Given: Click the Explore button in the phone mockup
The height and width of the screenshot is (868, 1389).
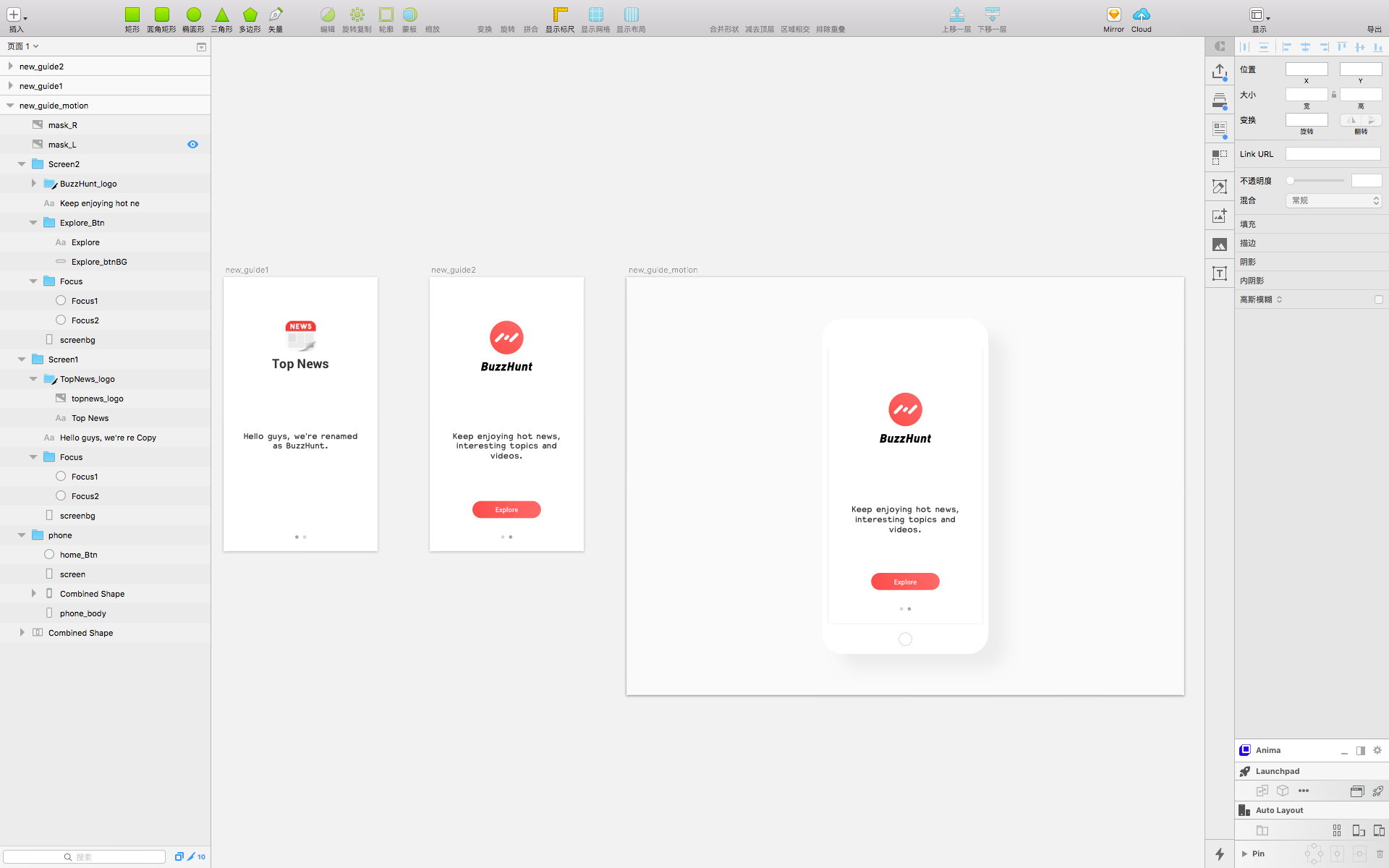Looking at the screenshot, I should click(x=905, y=582).
